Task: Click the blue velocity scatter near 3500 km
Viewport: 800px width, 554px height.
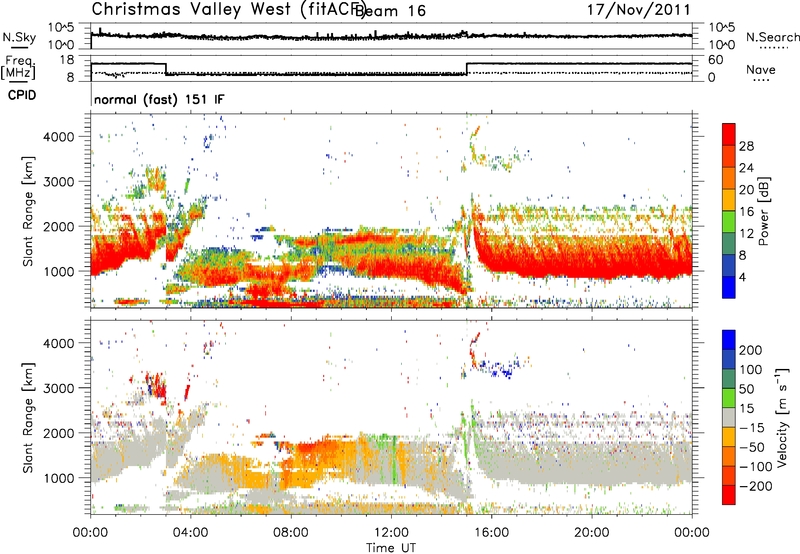Action: click(x=500, y=369)
